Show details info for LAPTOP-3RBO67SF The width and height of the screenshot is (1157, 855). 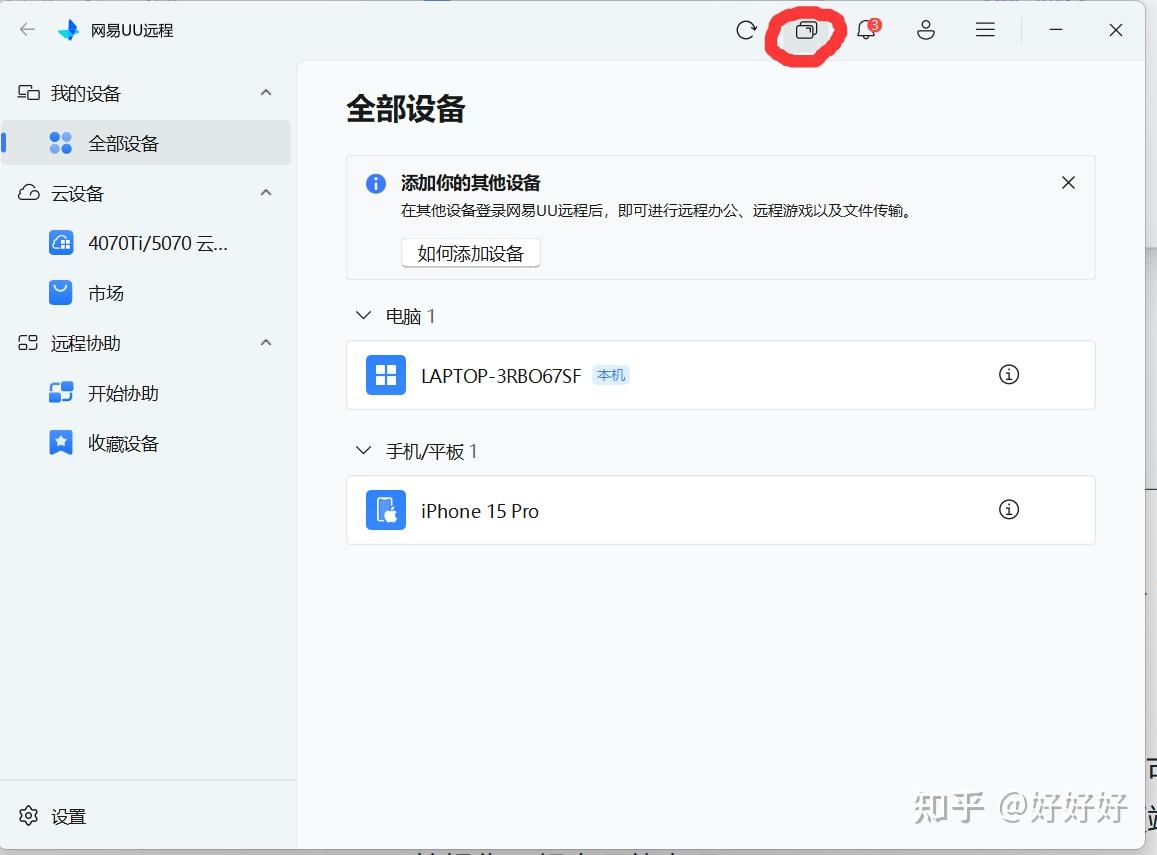[1008, 375]
